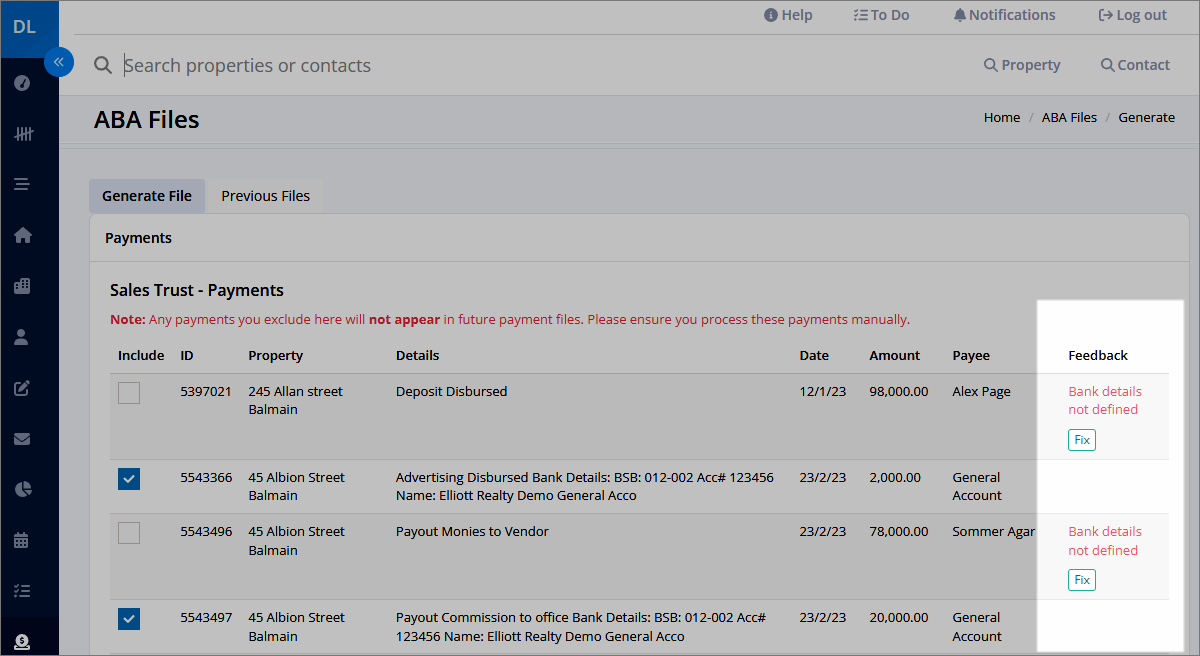This screenshot has height=656, width=1200.
Task: Switch to the Previous Files tab
Action: pos(265,196)
